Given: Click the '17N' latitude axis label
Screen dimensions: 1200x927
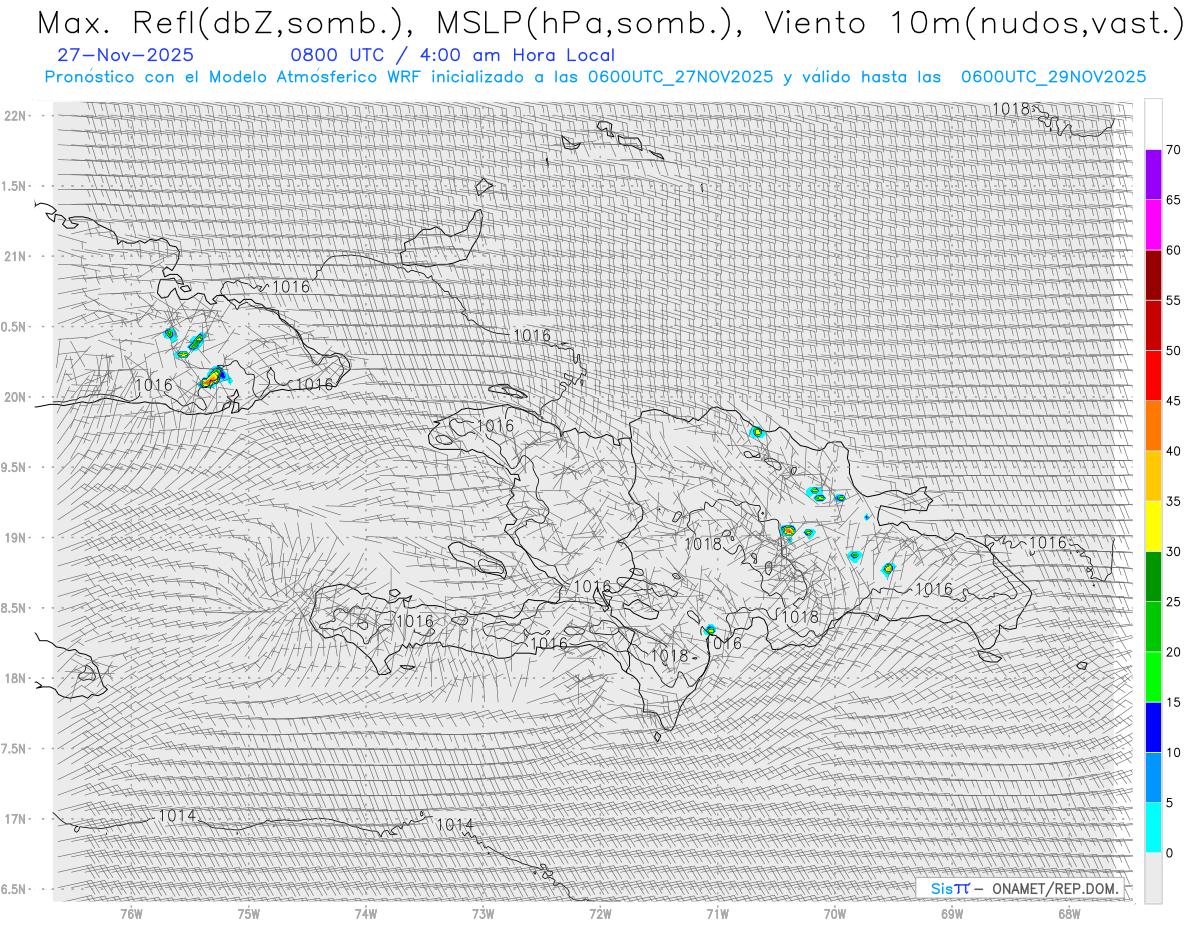Looking at the screenshot, I should (x=14, y=819).
